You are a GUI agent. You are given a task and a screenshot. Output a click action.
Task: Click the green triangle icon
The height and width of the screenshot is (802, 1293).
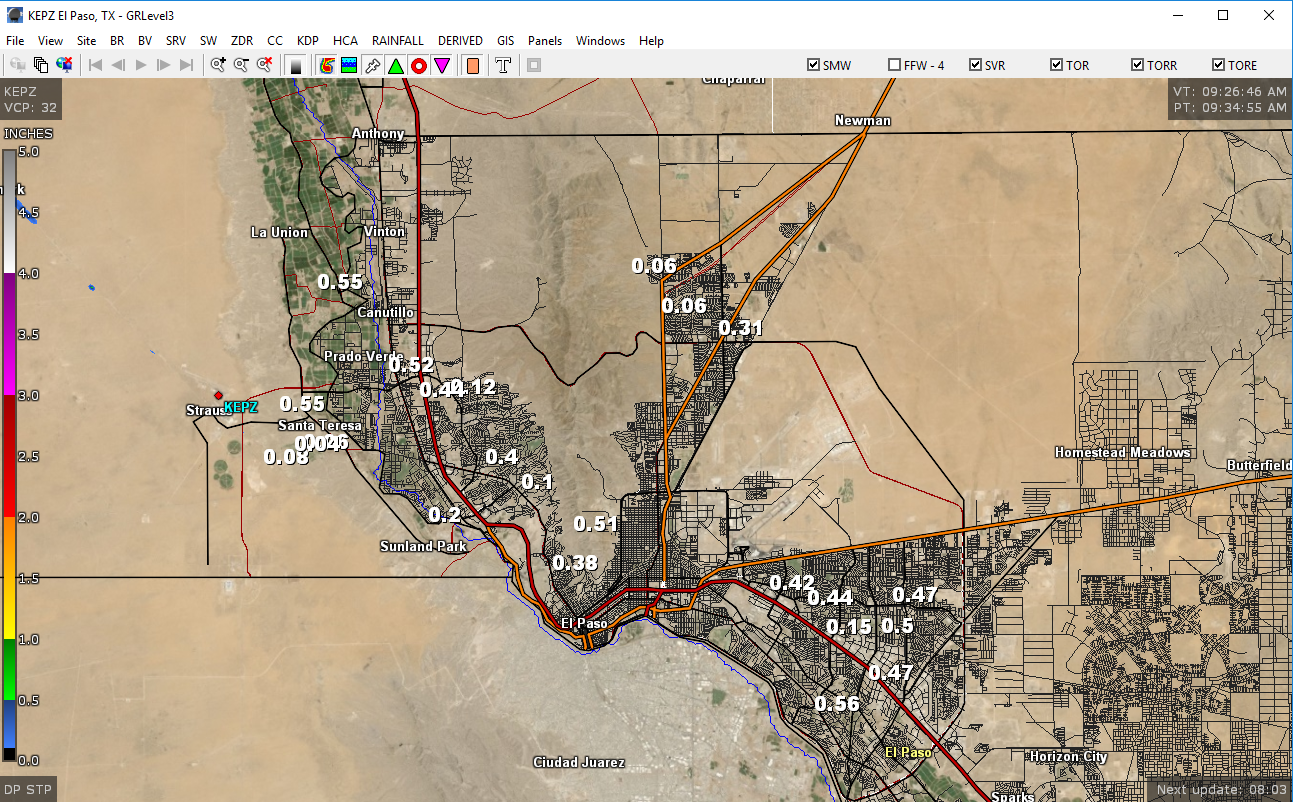coord(396,65)
